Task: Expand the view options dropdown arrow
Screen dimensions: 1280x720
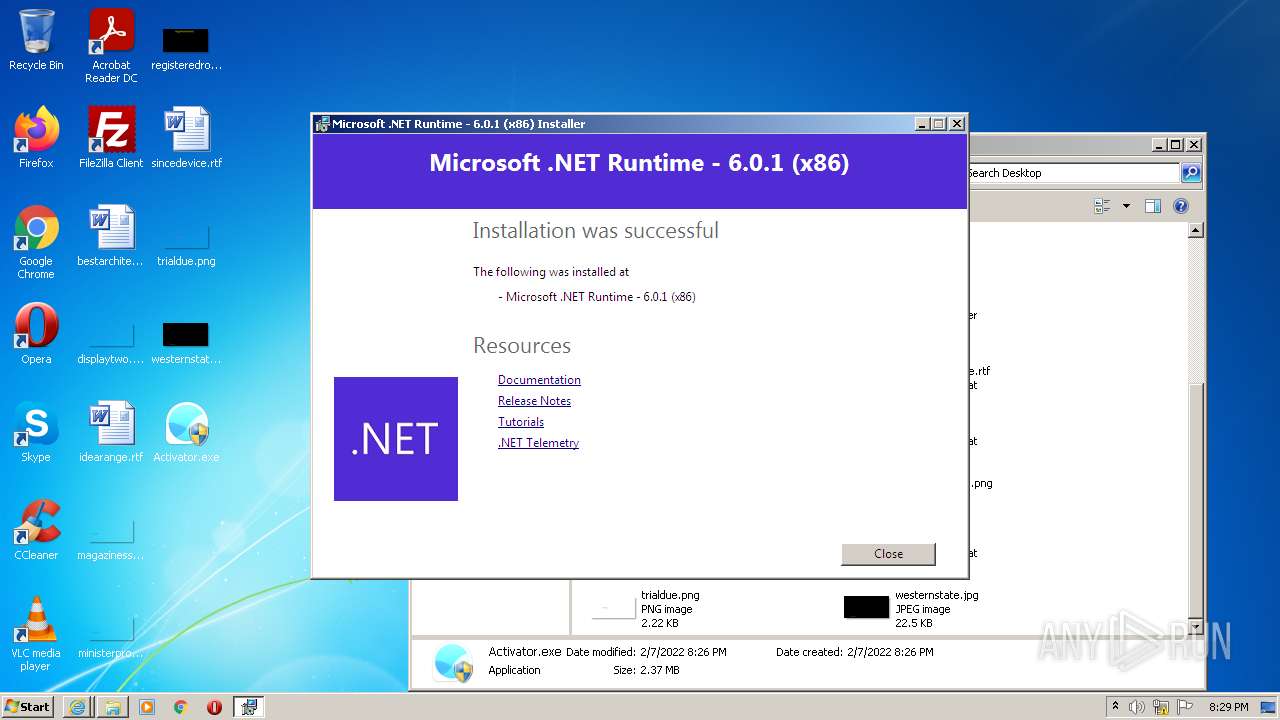Action: click(1126, 206)
